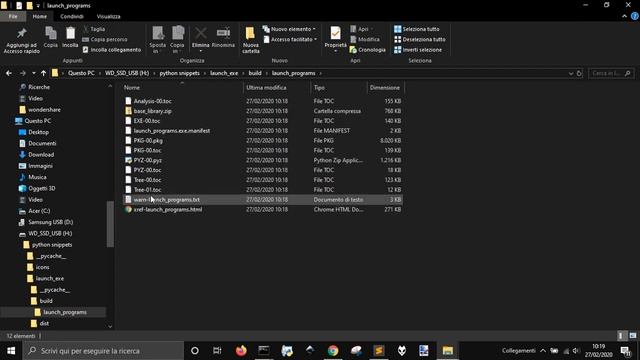Open Firefox from the taskbar
The height and width of the screenshot is (360, 640).
pyautogui.click(x=241, y=351)
